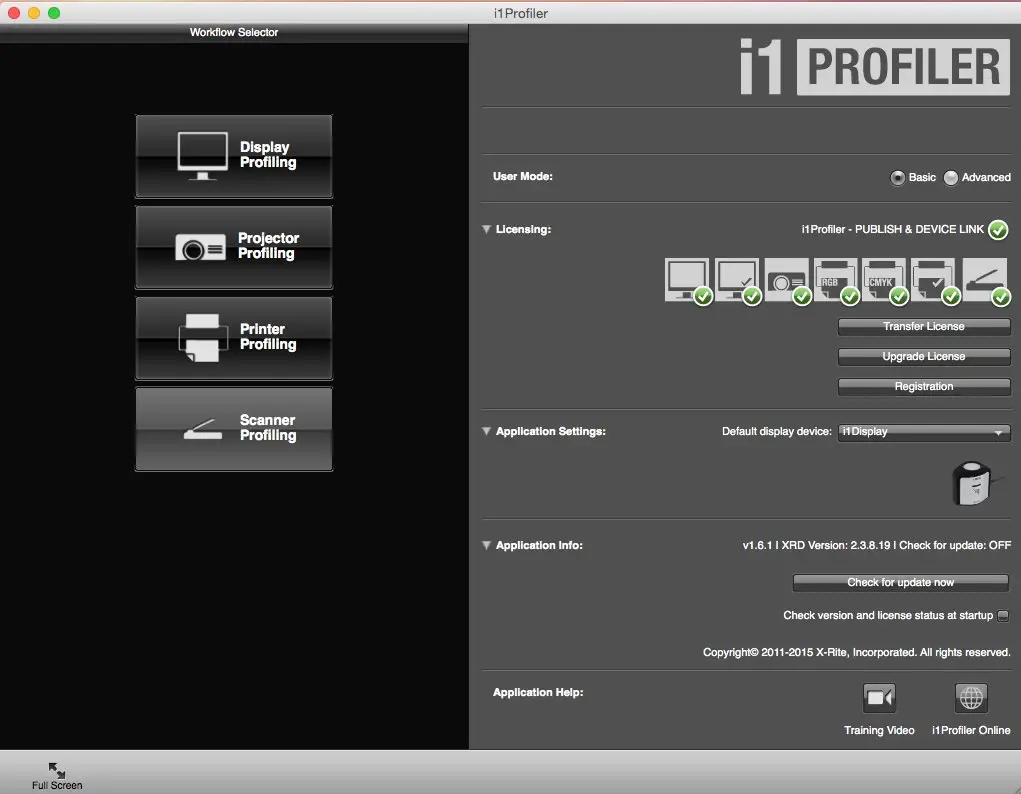Click the display QA license icon

[x=736, y=280]
